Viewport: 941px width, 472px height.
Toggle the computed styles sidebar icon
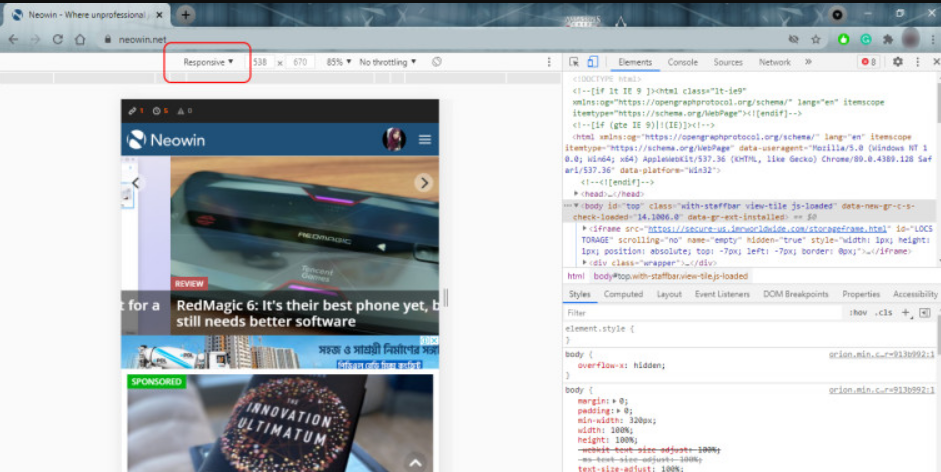924,312
